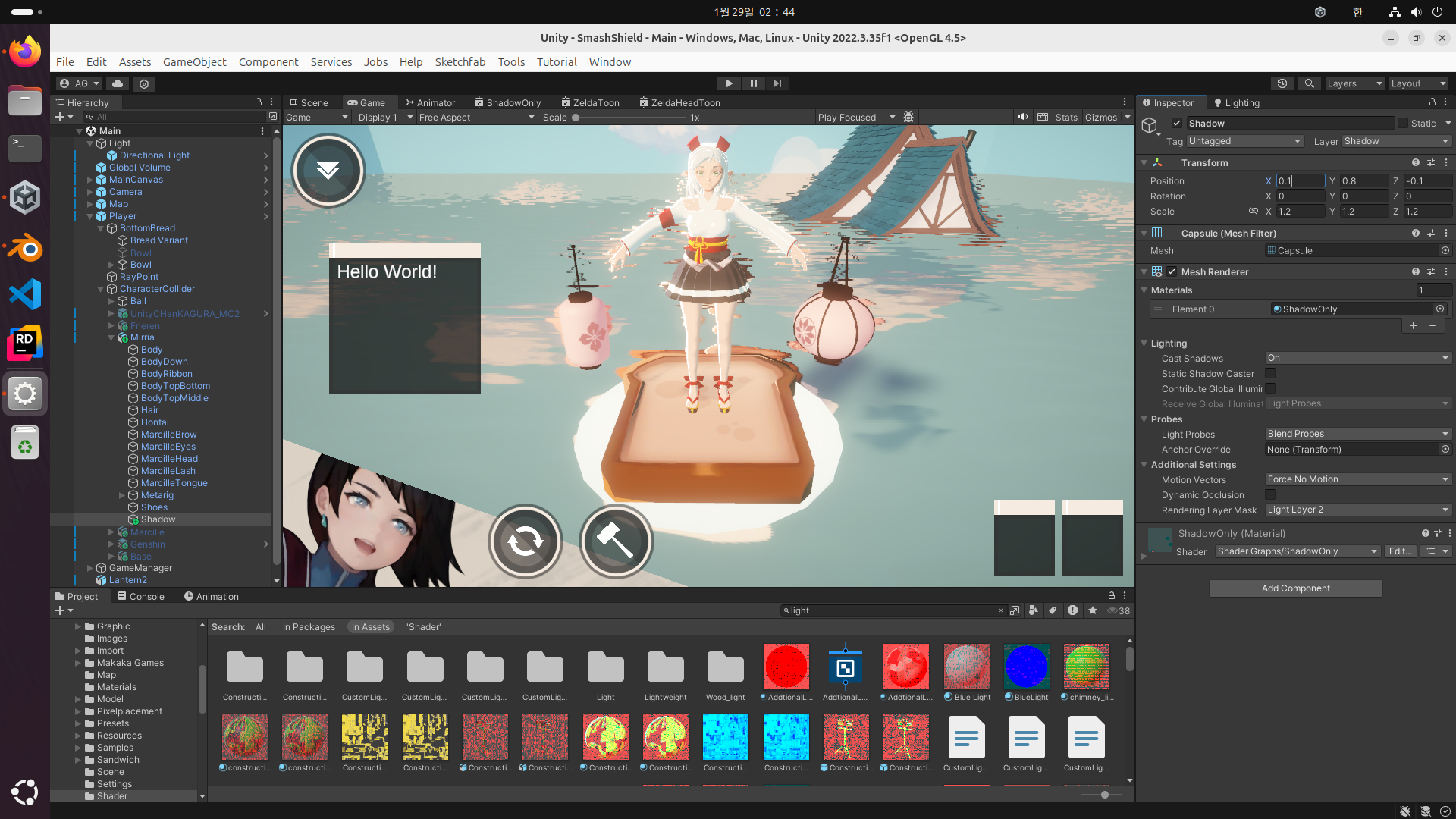Toggle the Mesh Renderer enabled checkbox
The height and width of the screenshot is (819, 1456).
pyautogui.click(x=1172, y=271)
